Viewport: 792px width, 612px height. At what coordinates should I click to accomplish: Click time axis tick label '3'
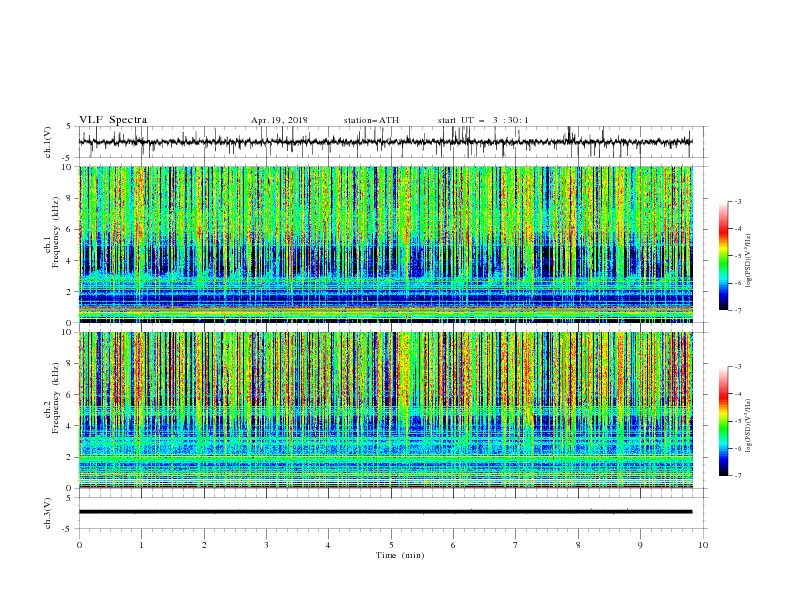click(266, 545)
